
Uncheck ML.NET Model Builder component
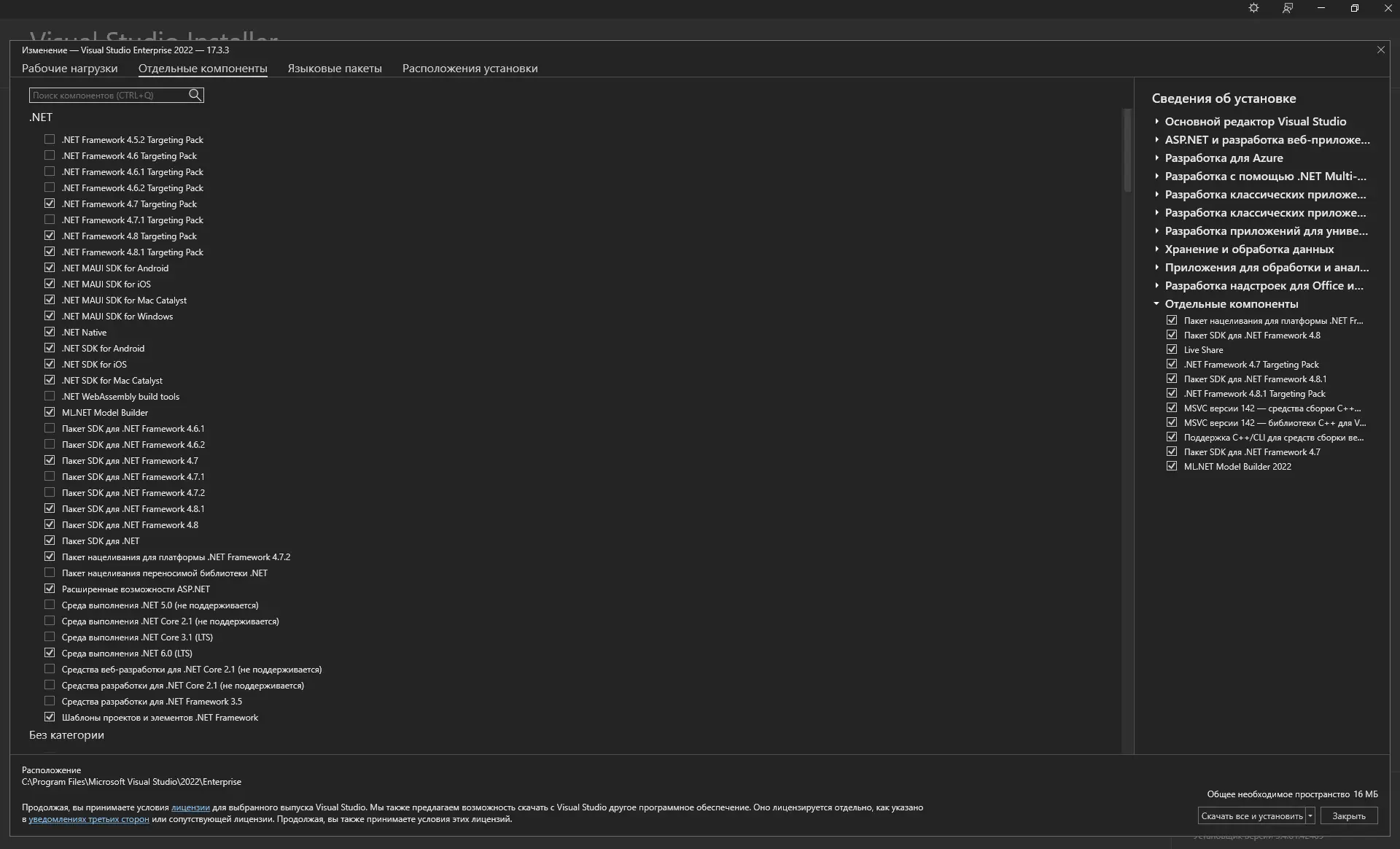(50, 412)
